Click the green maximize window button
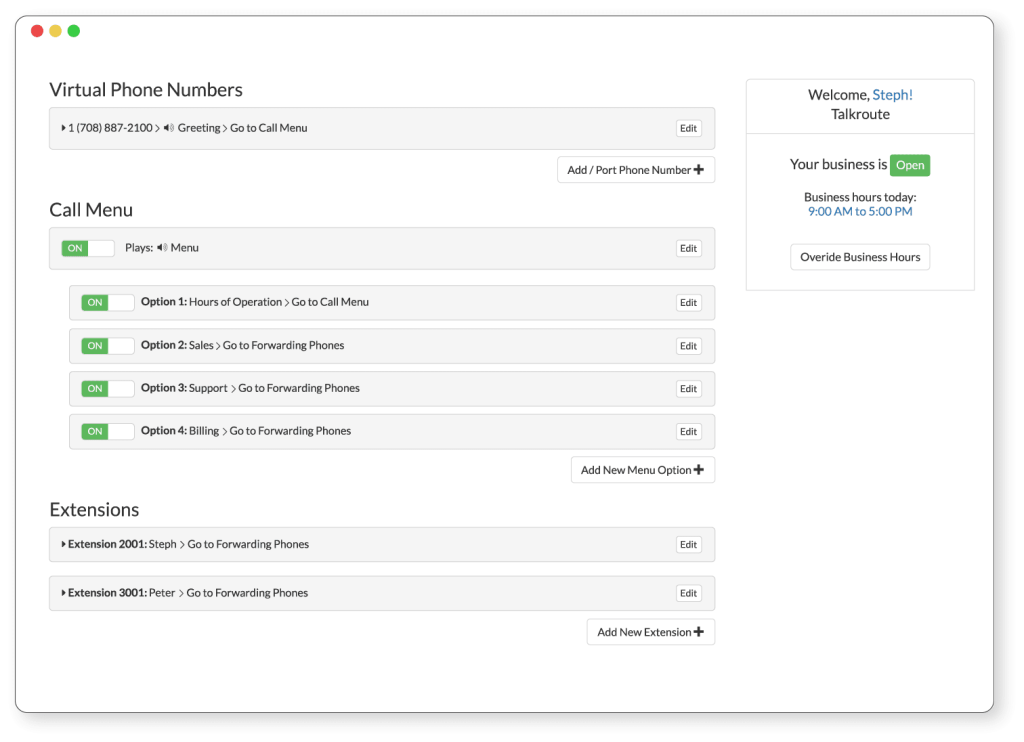The width and height of the screenshot is (1024, 742). click(x=74, y=31)
